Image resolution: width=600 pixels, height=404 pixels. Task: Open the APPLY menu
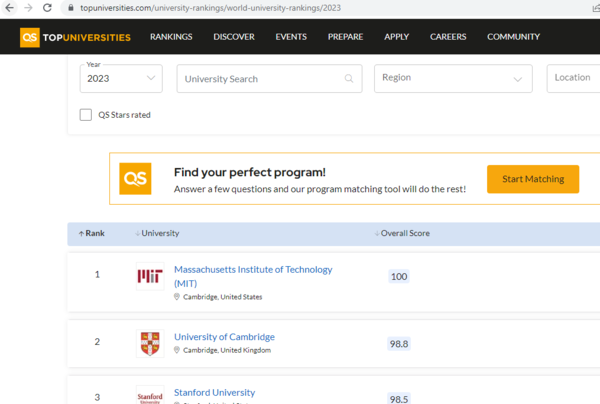(396, 37)
